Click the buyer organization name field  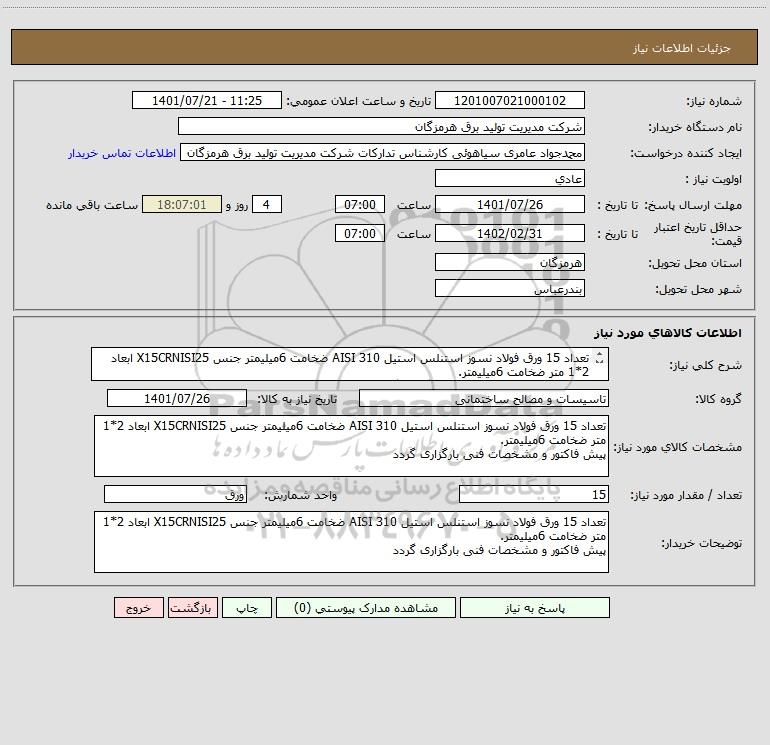tap(381, 126)
